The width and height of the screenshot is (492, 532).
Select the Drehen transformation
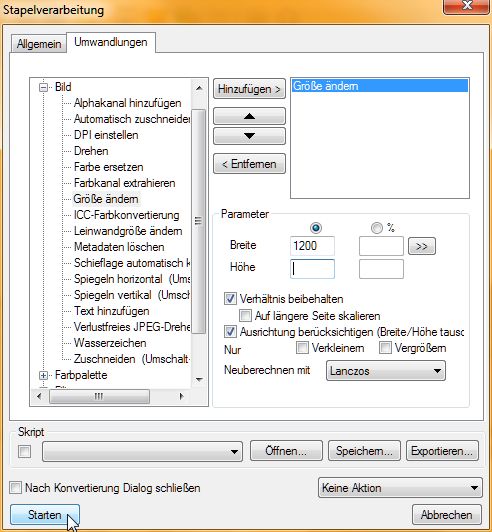[91, 151]
